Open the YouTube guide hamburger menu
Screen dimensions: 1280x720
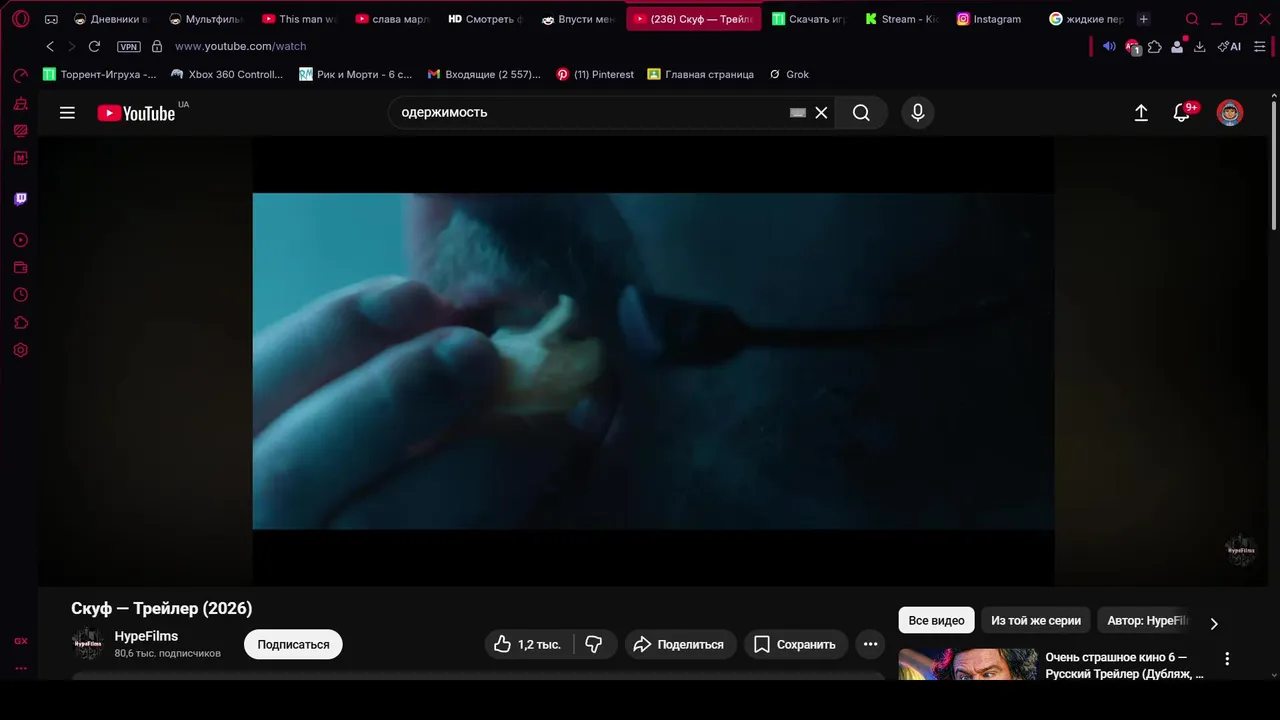[67, 113]
